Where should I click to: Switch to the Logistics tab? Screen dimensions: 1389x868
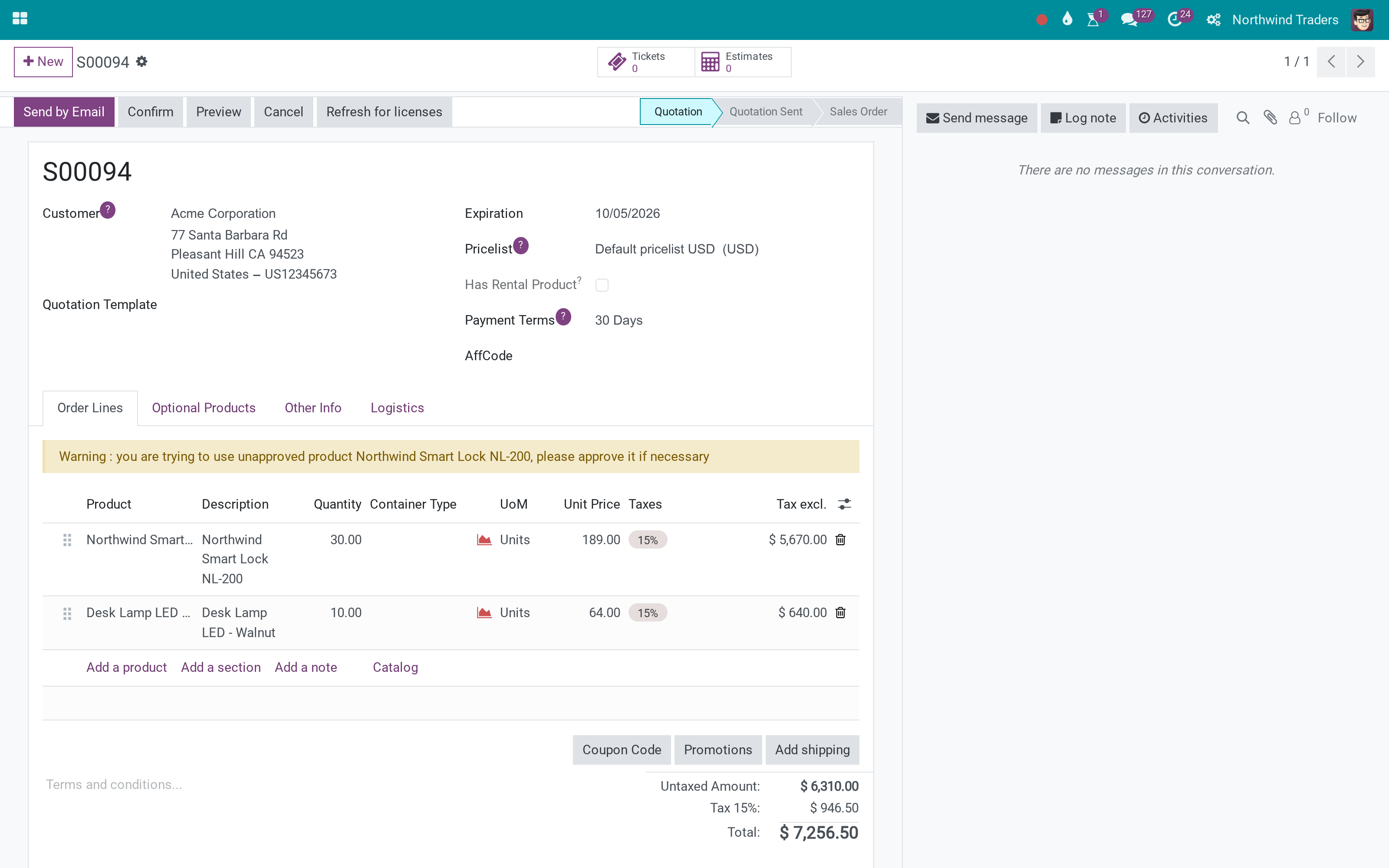click(x=397, y=408)
